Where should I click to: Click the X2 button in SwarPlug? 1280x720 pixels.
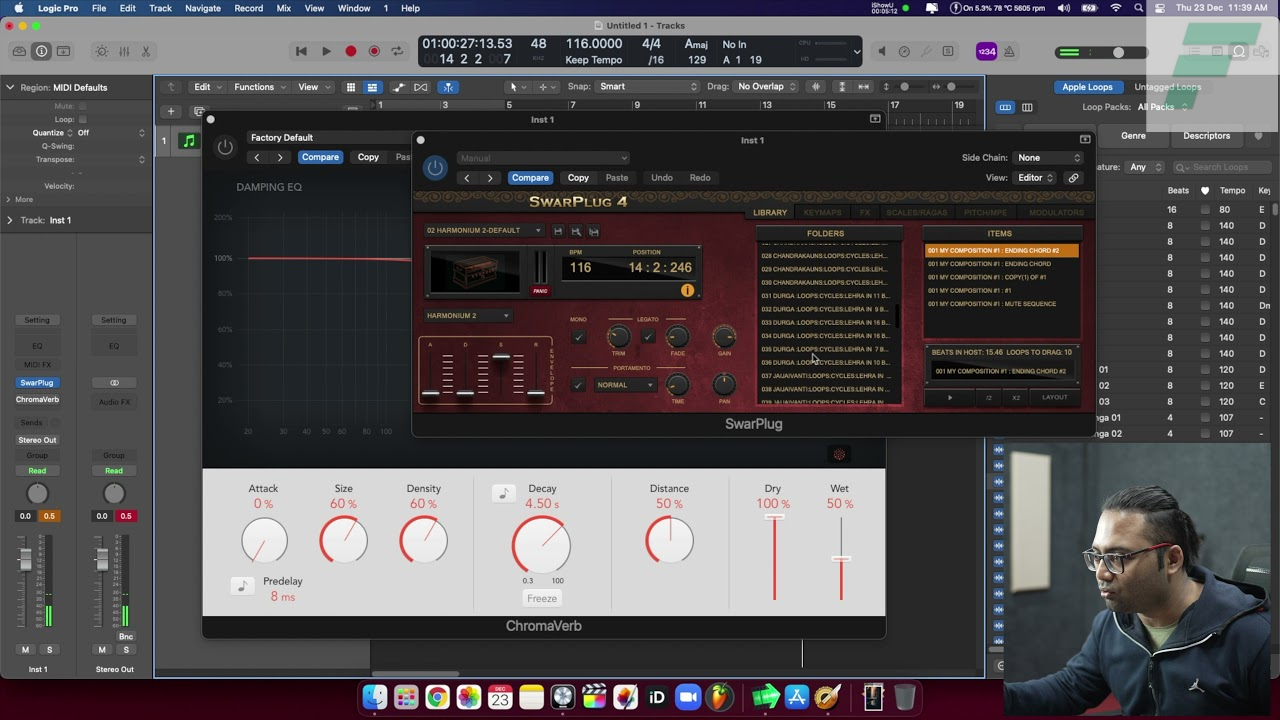tap(1016, 398)
